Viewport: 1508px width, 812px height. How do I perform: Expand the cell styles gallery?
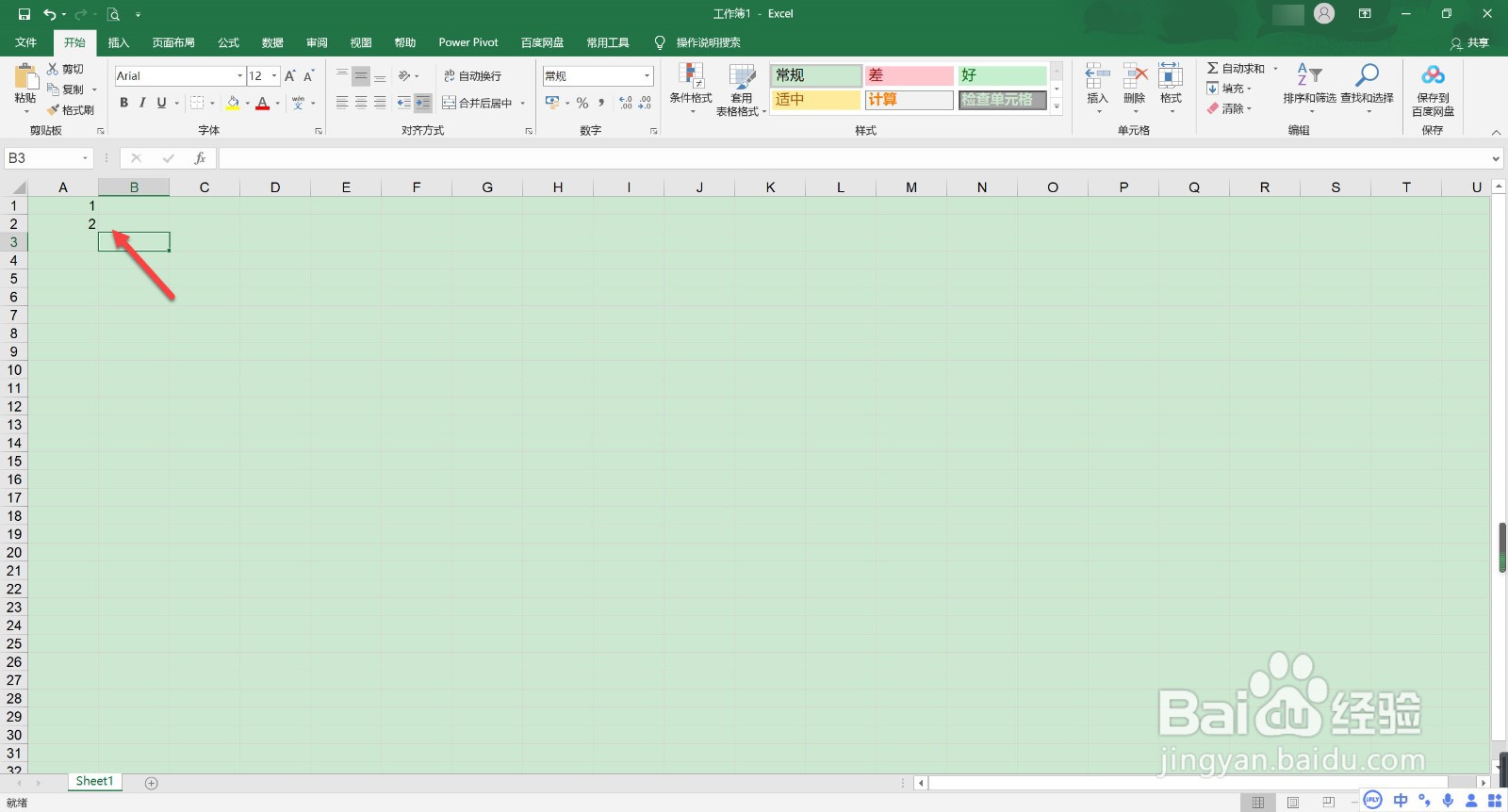(1057, 106)
